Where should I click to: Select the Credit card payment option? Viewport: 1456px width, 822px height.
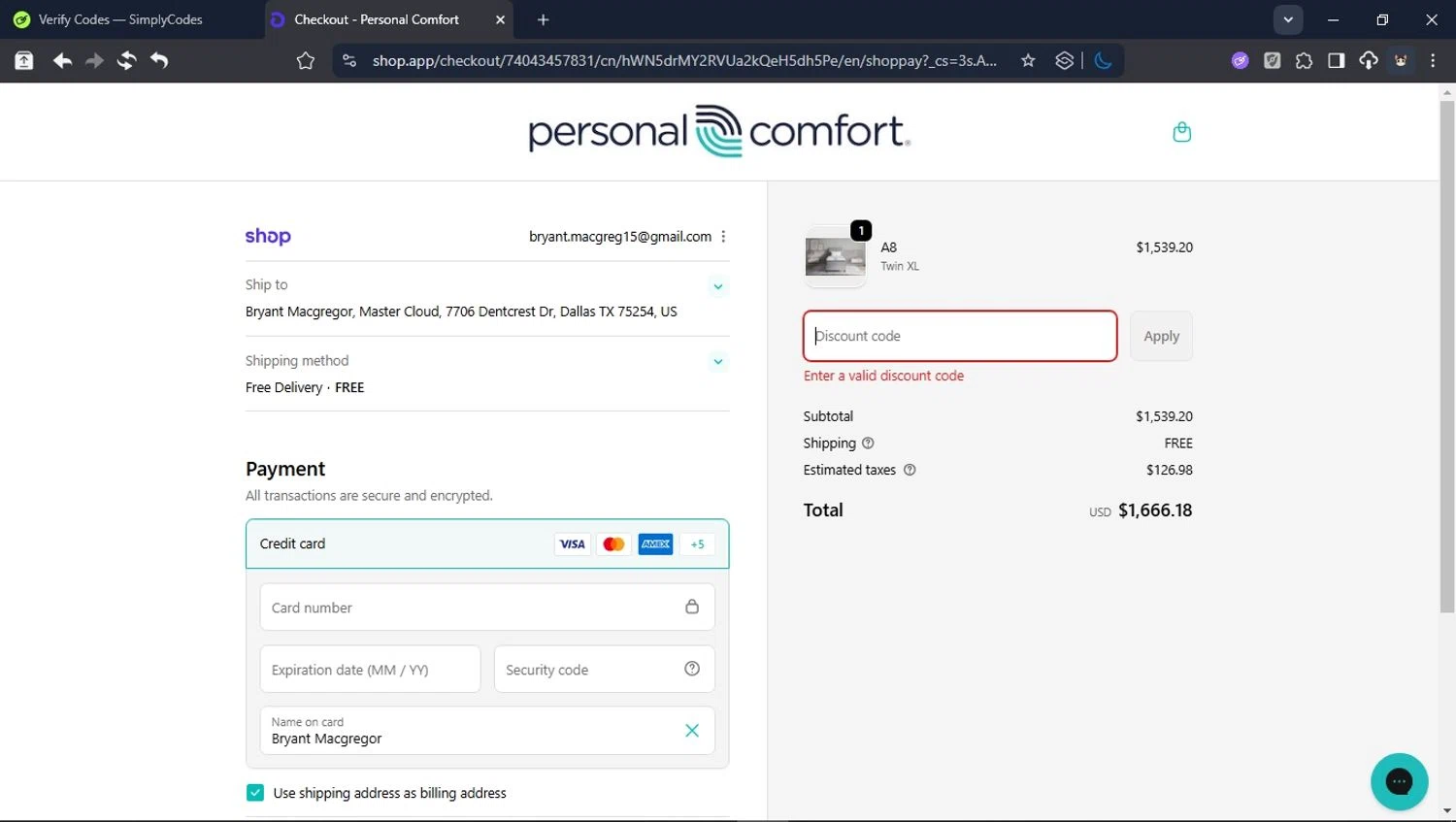(x=487, y=543)
